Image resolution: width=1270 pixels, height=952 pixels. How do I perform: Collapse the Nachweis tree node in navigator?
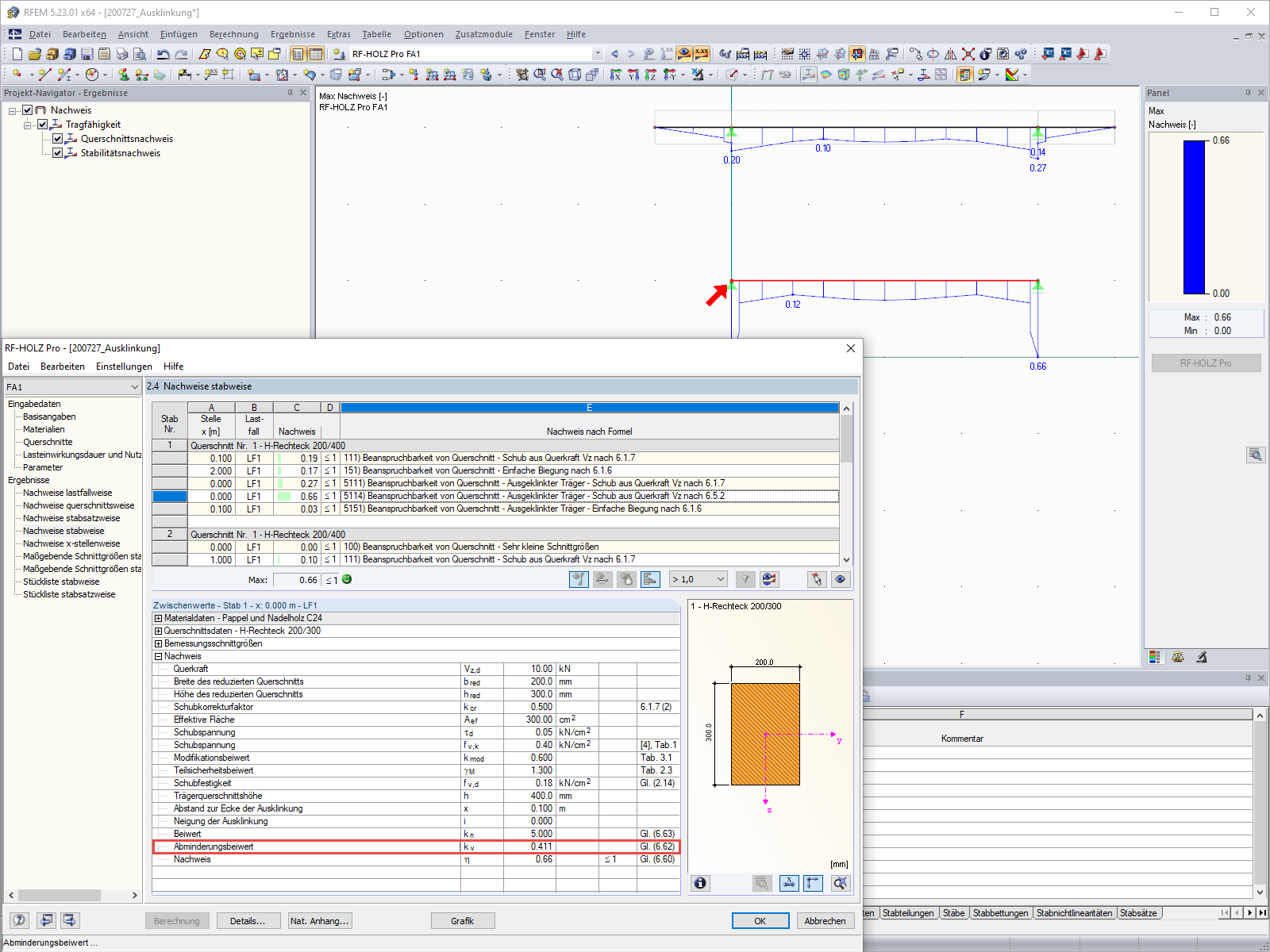(x=13, y=111)
